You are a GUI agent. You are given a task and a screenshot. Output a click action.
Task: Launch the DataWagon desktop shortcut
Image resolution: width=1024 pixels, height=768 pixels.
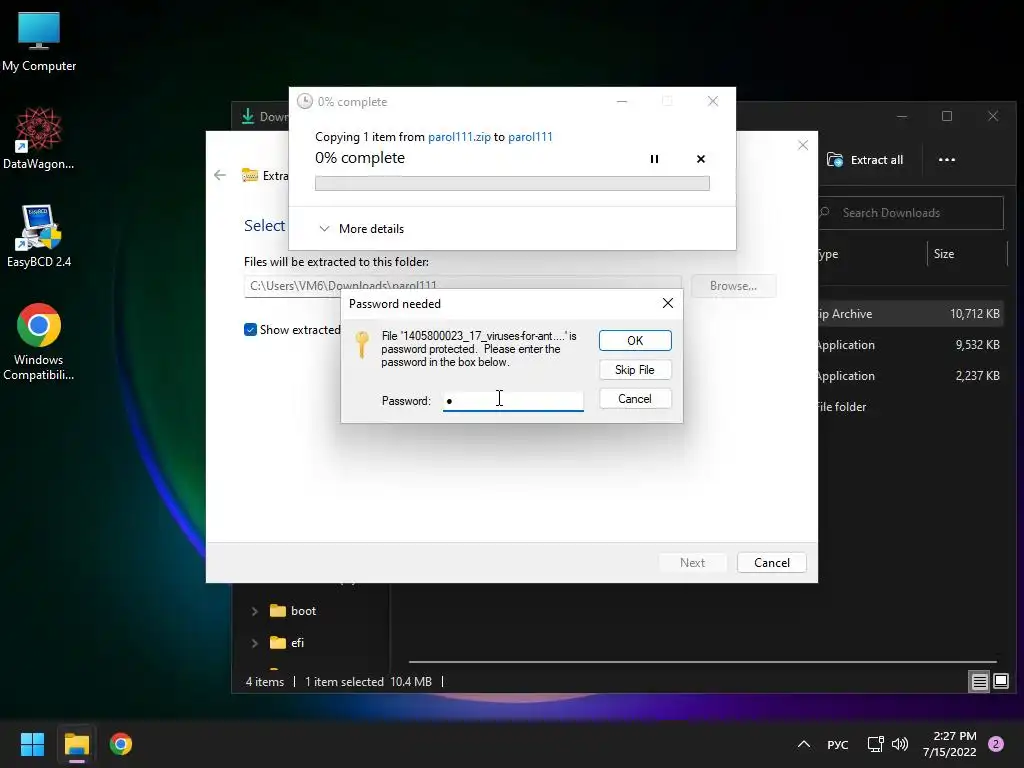[39, 138]
